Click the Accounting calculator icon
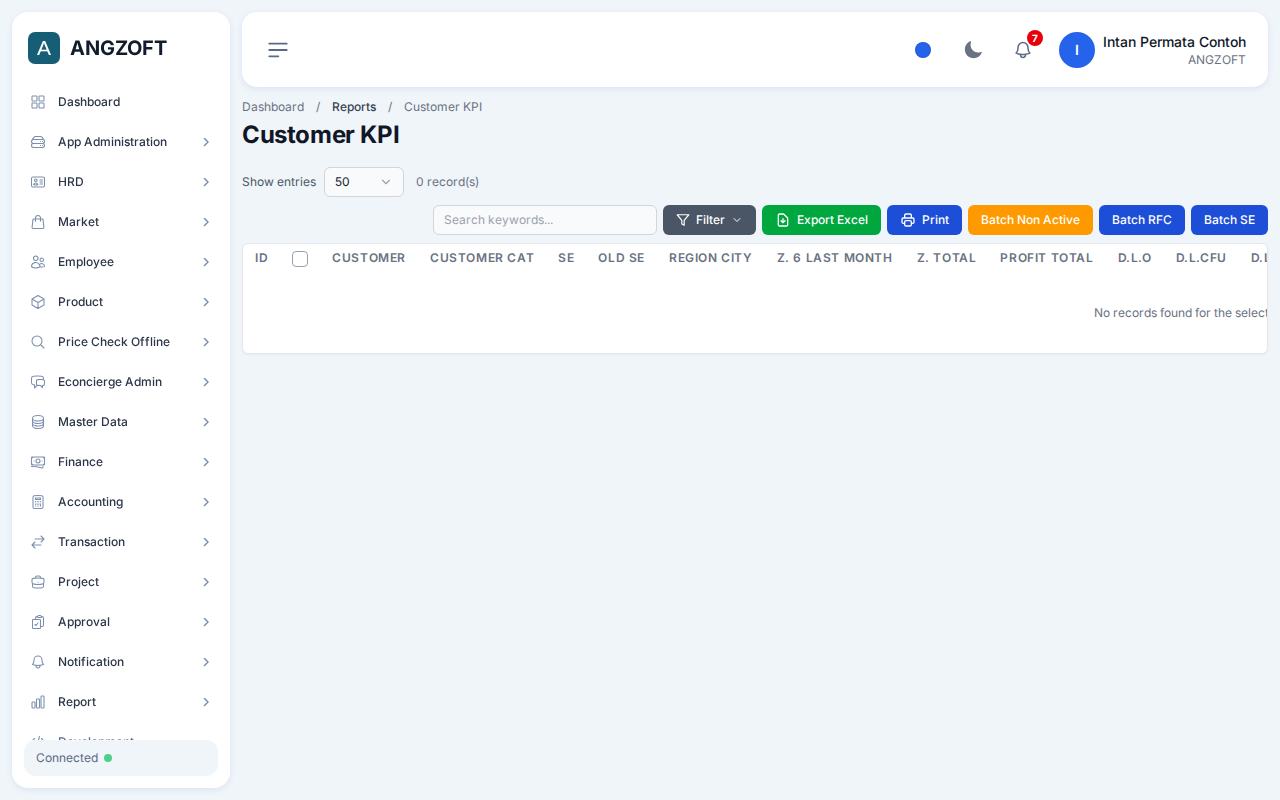 [38, 502]
